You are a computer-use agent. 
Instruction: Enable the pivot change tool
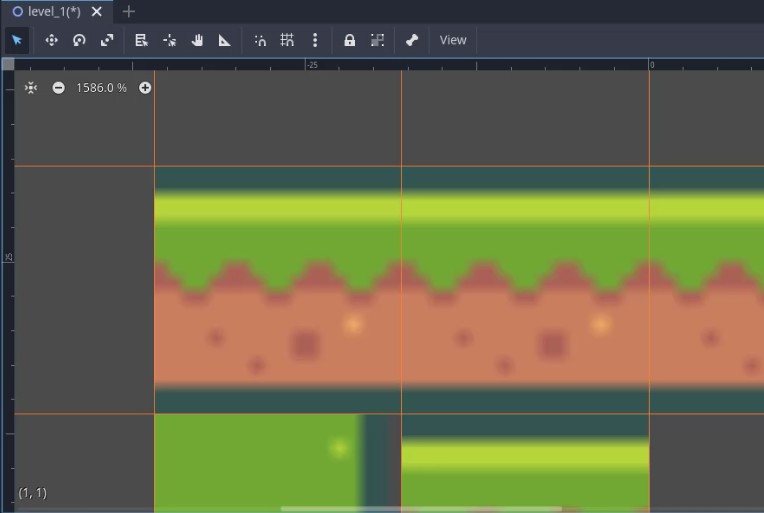(169, 40)
